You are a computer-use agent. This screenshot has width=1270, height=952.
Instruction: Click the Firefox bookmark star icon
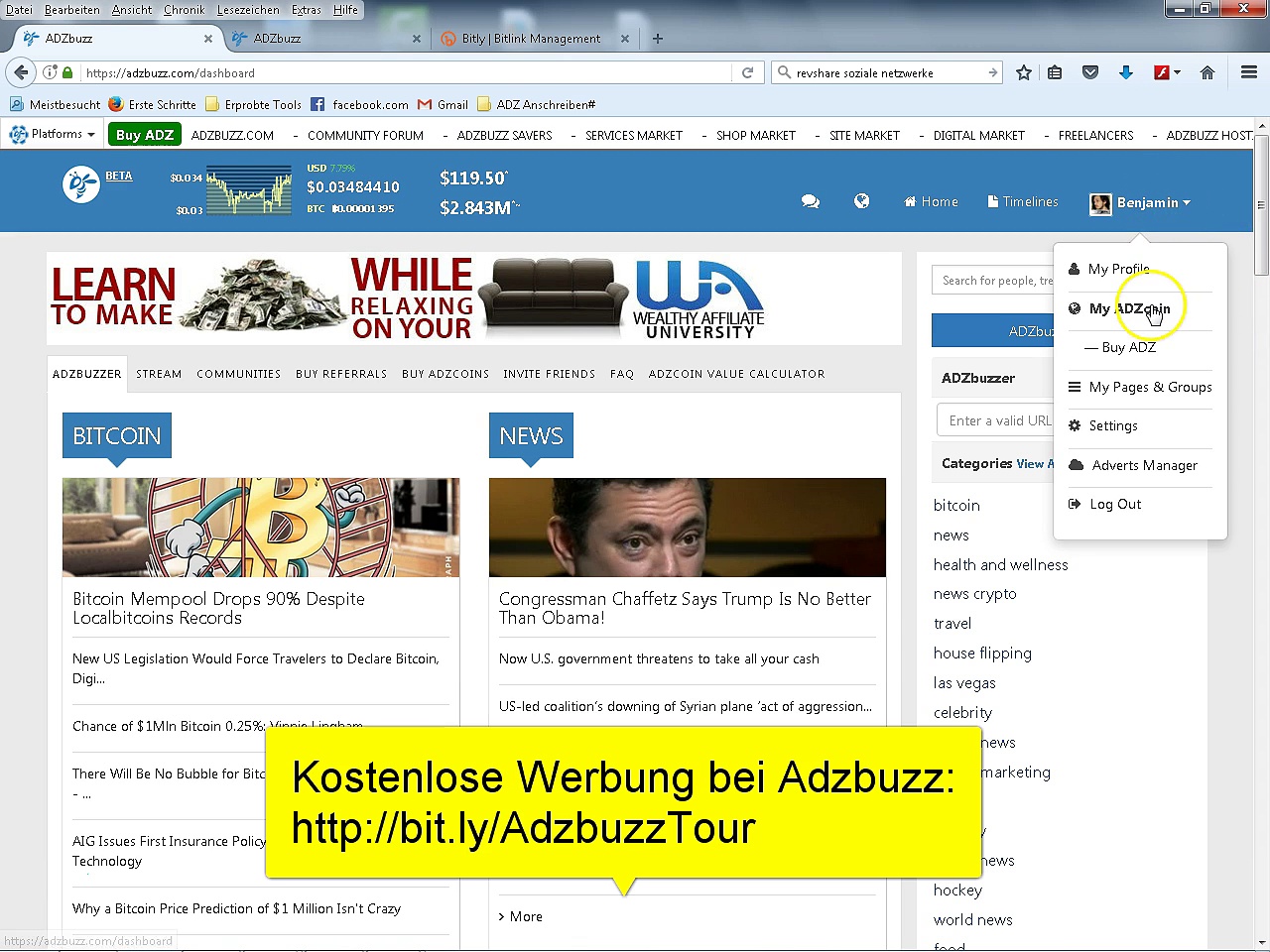click(1023, 72)
